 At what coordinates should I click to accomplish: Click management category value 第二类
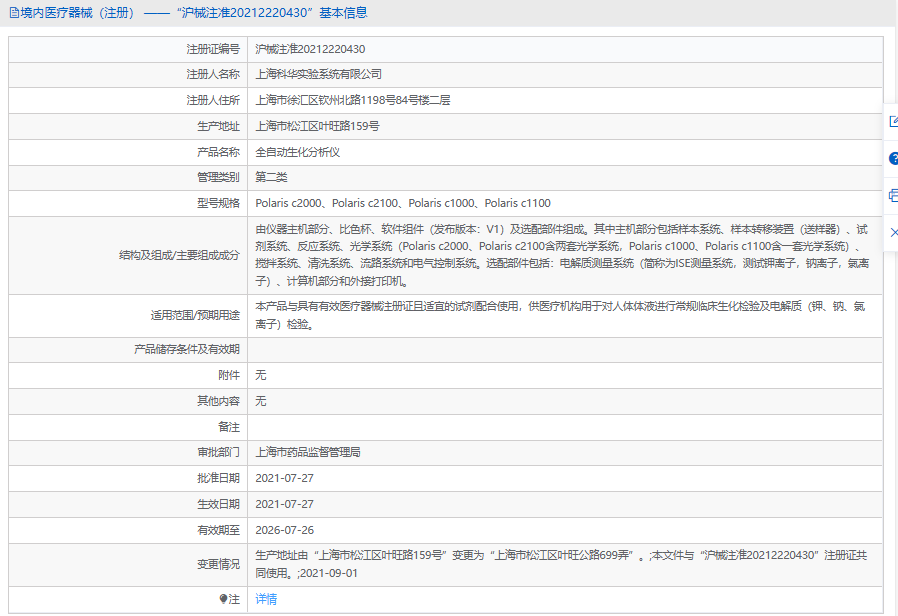[x=271, y=177]
